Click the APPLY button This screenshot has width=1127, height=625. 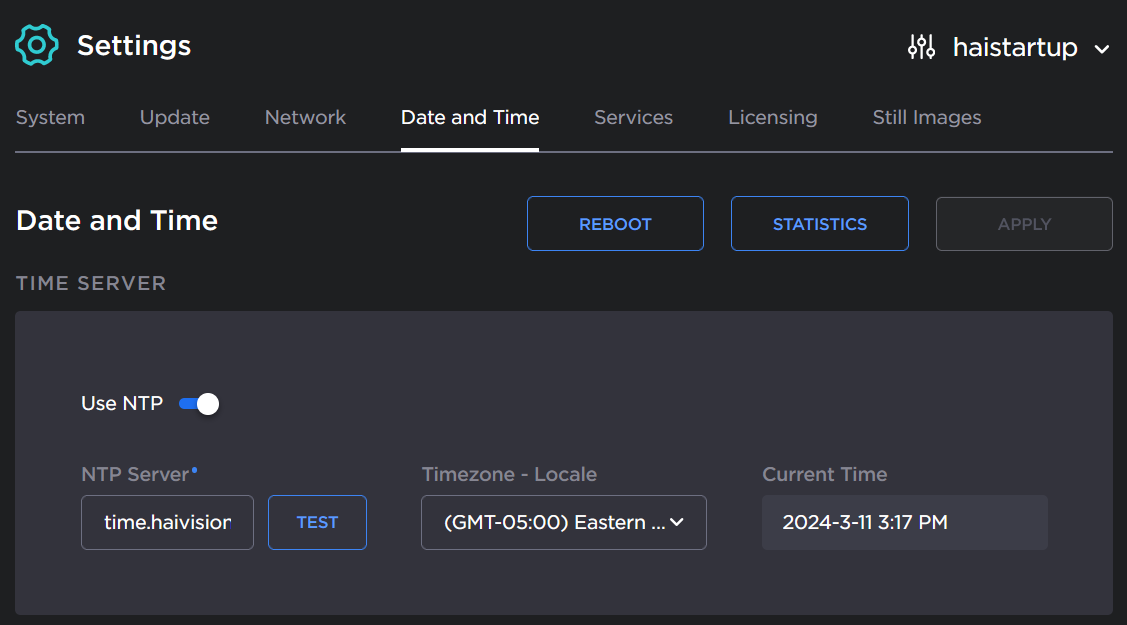coord(1024,223)
